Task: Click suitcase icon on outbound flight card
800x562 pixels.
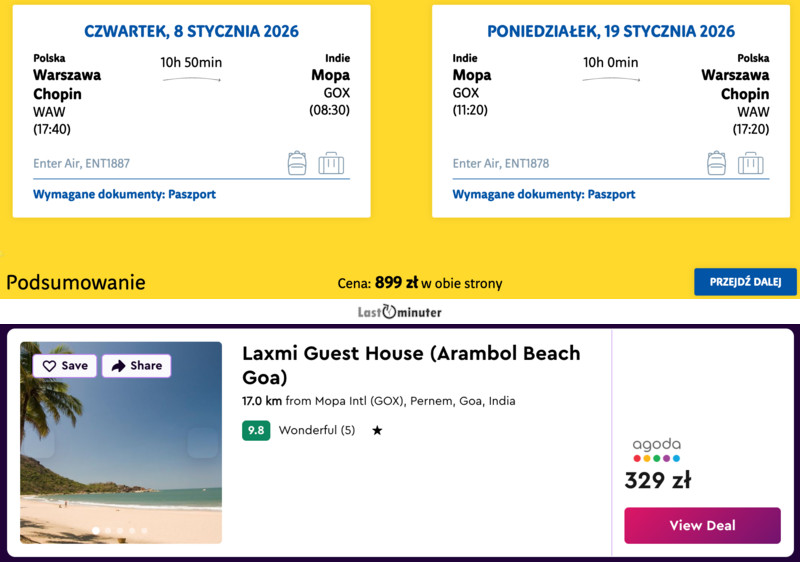Action: point(331,163)
